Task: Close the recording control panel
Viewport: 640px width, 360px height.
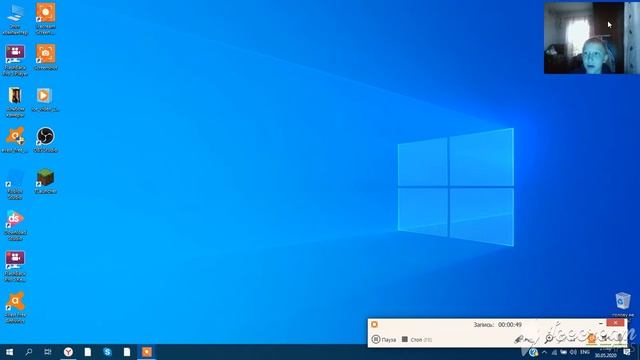Action: [616, 323]
